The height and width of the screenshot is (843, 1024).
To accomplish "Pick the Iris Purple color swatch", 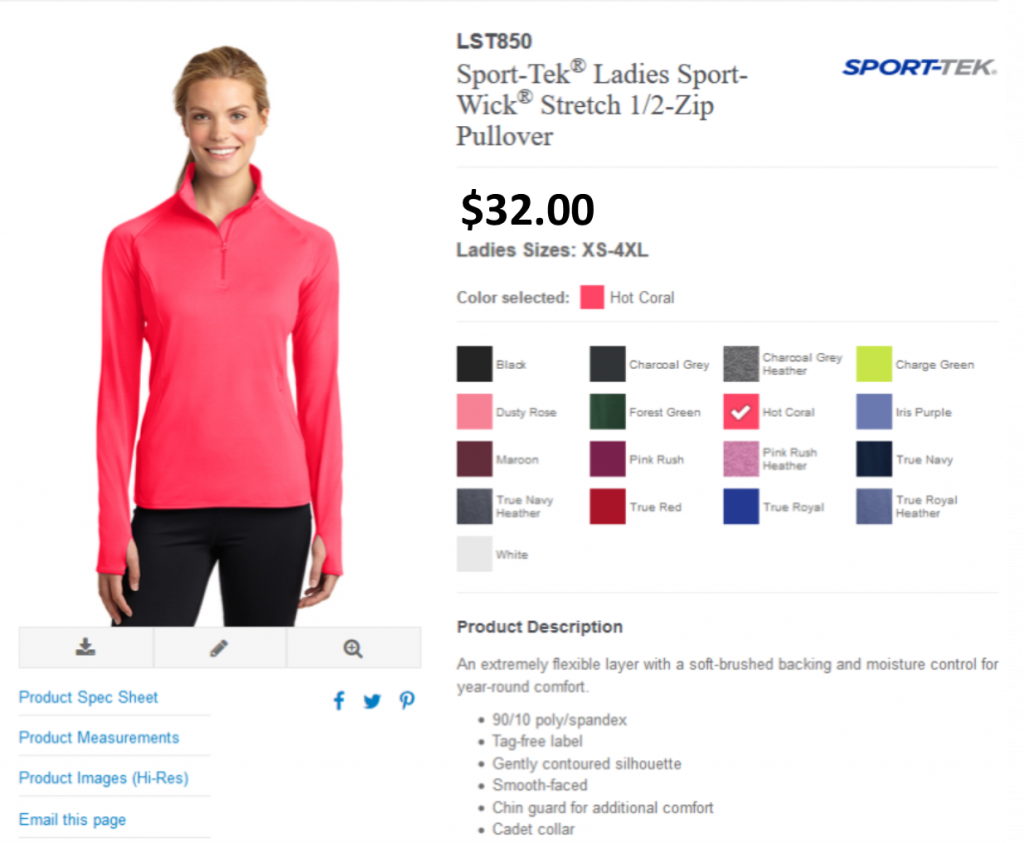I will click(x=874, y=411).
